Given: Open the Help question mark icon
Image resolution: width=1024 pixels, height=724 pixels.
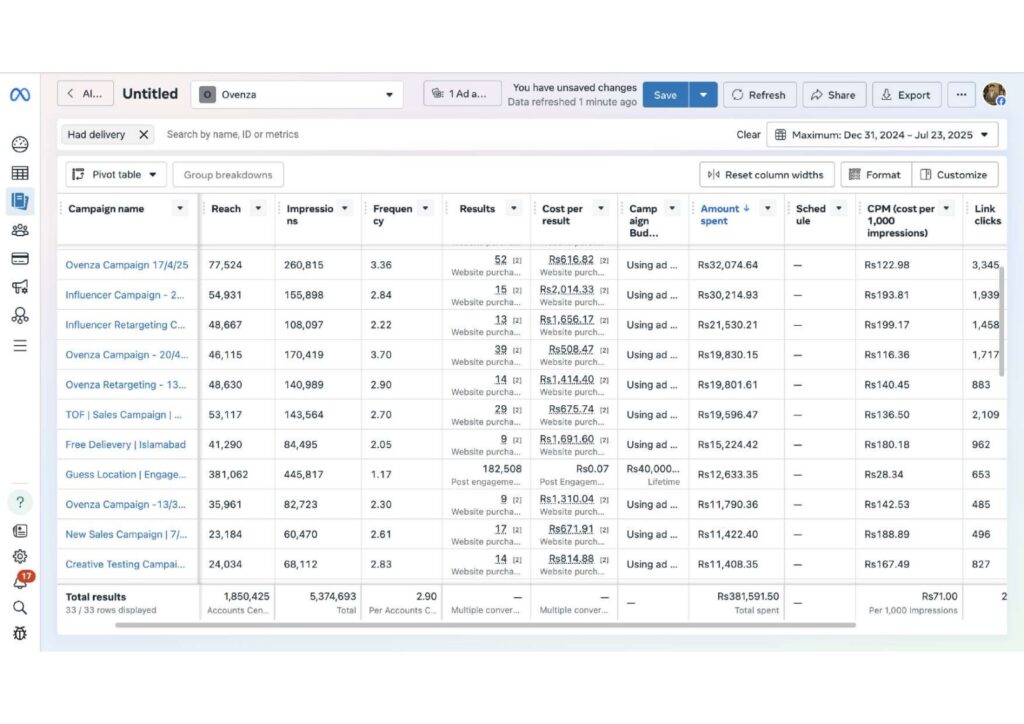Looking at the screenshot, I should click(x=20, y=502).
